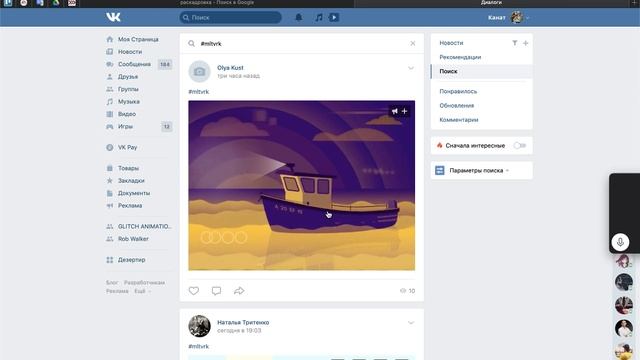
Task: Open GLITCH ANIMATIO... group link
Action: tap(144, 226)
